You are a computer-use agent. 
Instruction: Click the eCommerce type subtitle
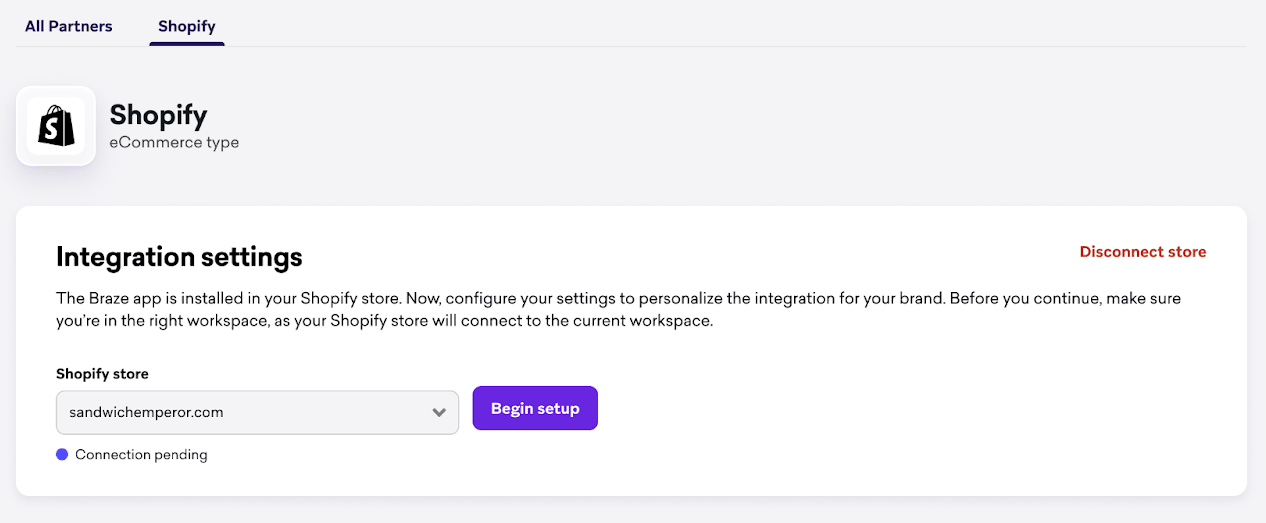click(174, 143)
